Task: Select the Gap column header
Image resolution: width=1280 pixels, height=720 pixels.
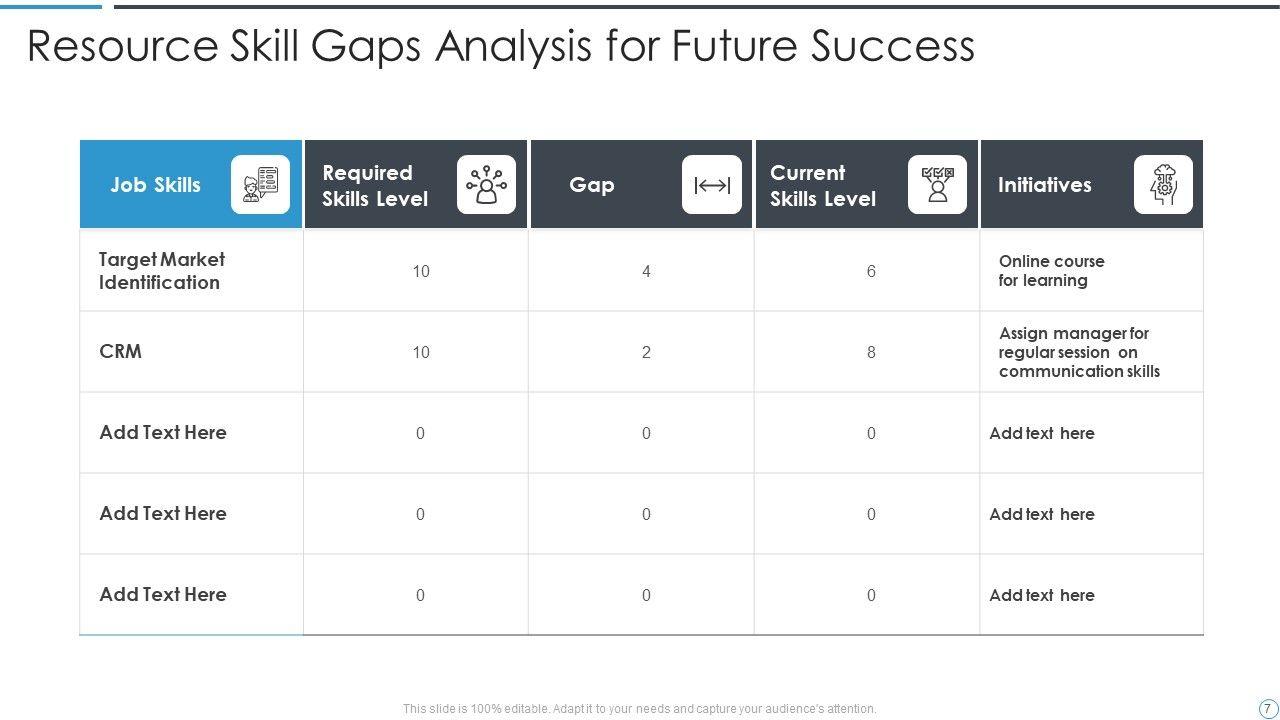Action: point(591,185)
